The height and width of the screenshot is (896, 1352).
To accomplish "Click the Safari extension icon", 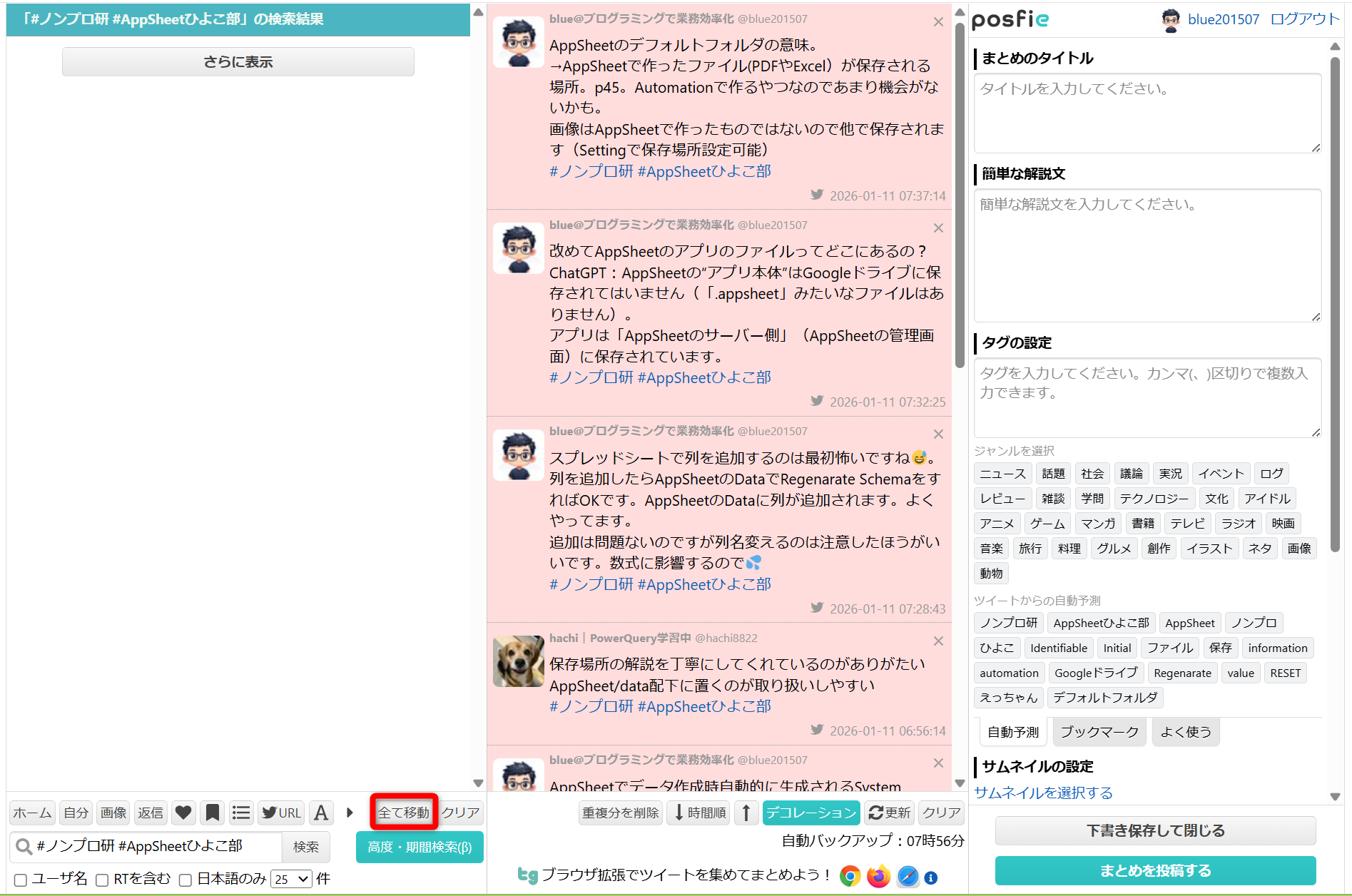I will 908,876.
